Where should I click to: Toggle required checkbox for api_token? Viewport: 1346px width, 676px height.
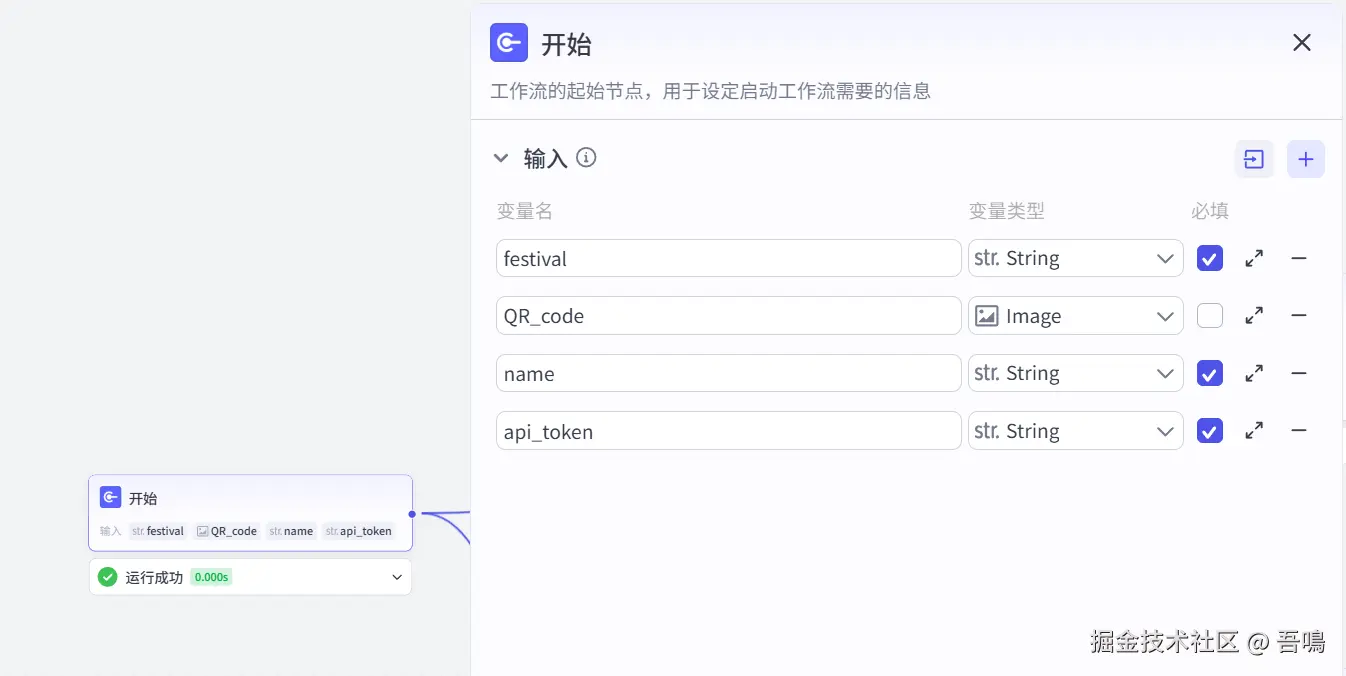1210,431
